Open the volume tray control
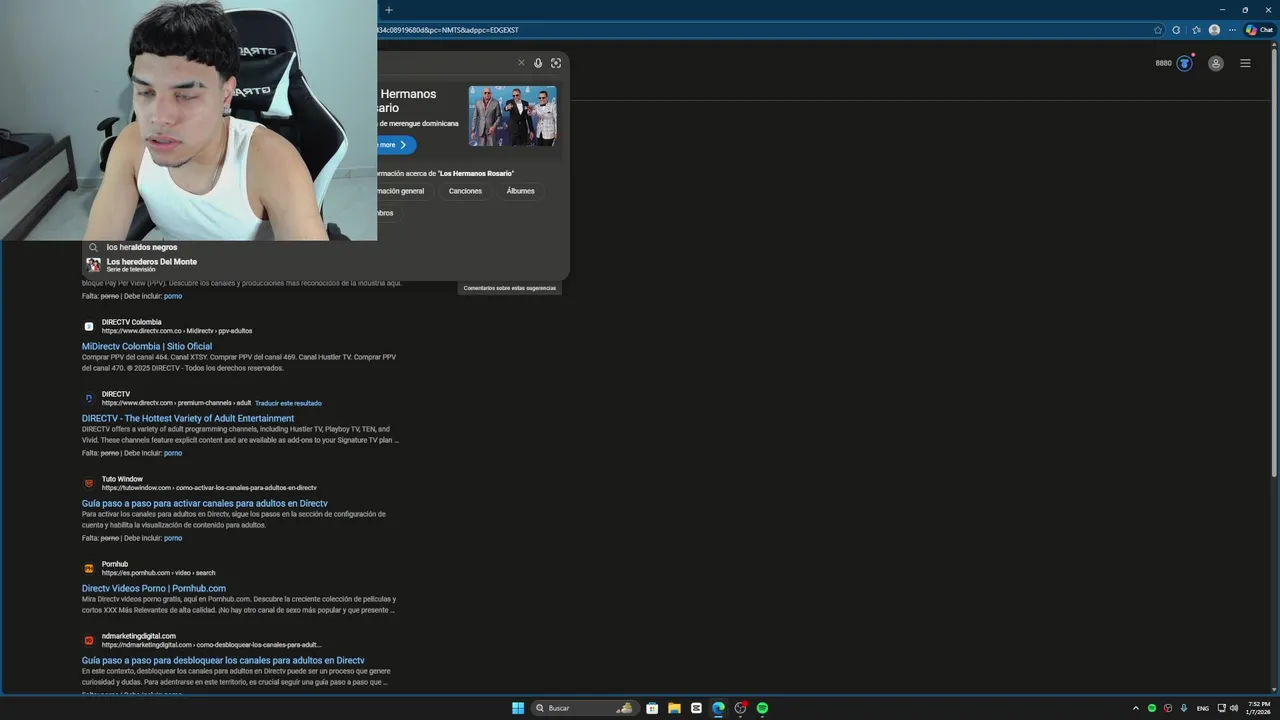Viewport: 1280px width, 720px height. point(1234,708)
